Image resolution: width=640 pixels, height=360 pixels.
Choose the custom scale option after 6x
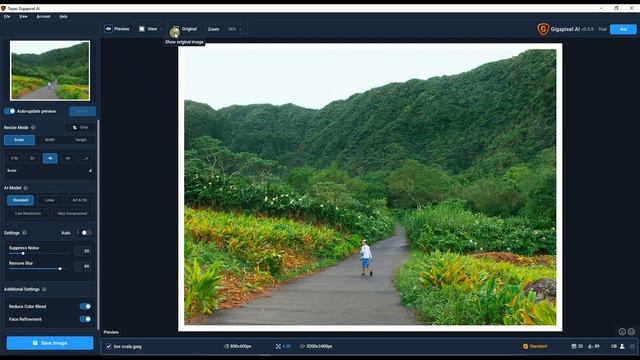click(86, 158)
